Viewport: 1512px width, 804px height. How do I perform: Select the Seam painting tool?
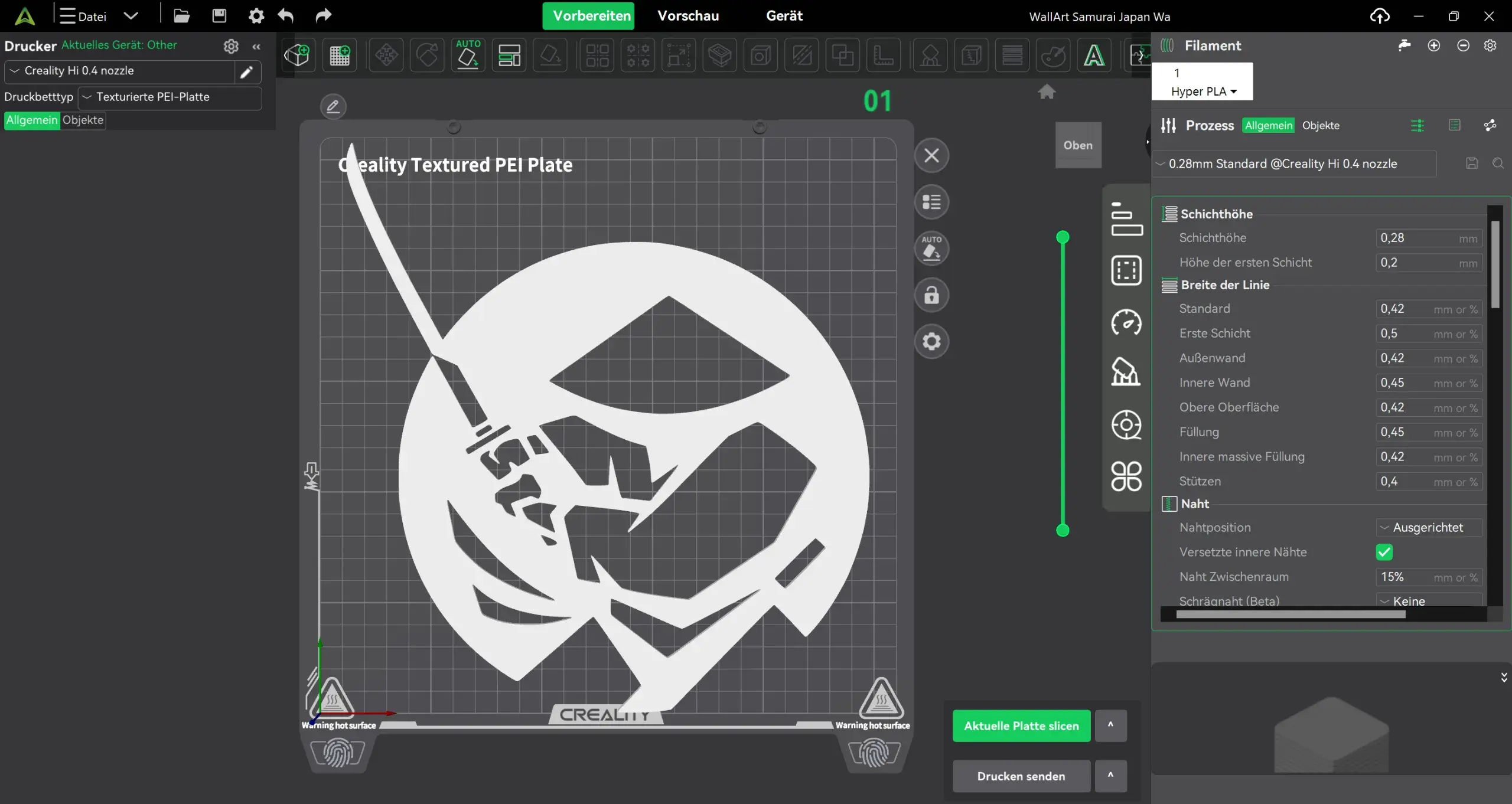point(972,55)
